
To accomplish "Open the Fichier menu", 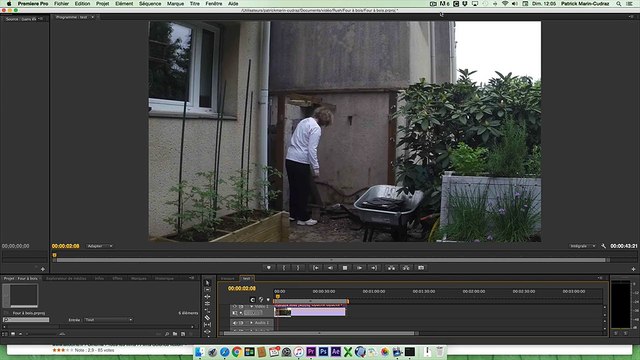I will tap(61, 3).
